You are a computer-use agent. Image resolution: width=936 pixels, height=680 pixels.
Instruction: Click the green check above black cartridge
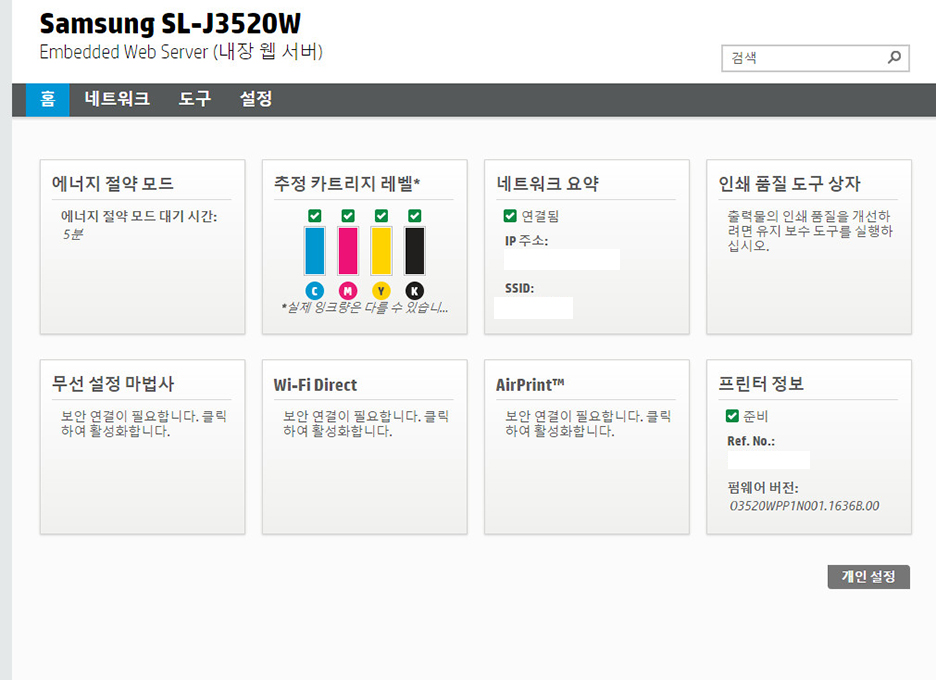415,216
